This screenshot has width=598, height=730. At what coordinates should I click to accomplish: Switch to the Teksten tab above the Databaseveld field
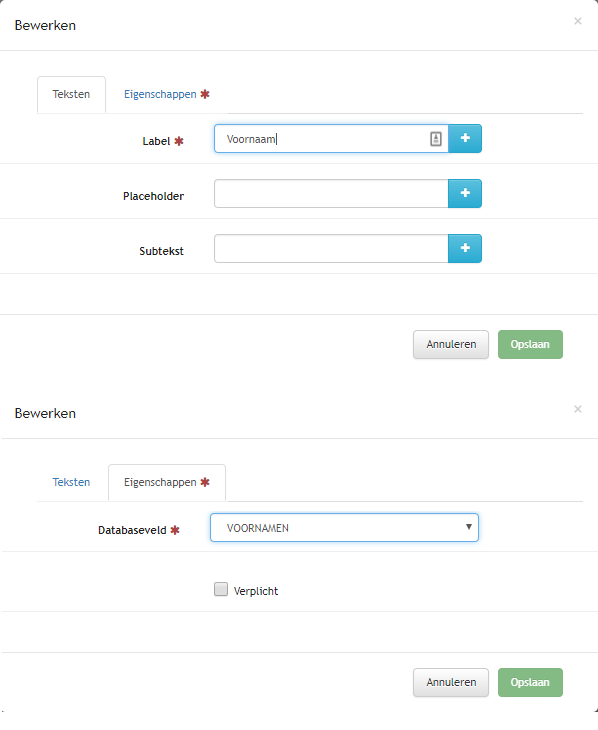coord(71,482)
